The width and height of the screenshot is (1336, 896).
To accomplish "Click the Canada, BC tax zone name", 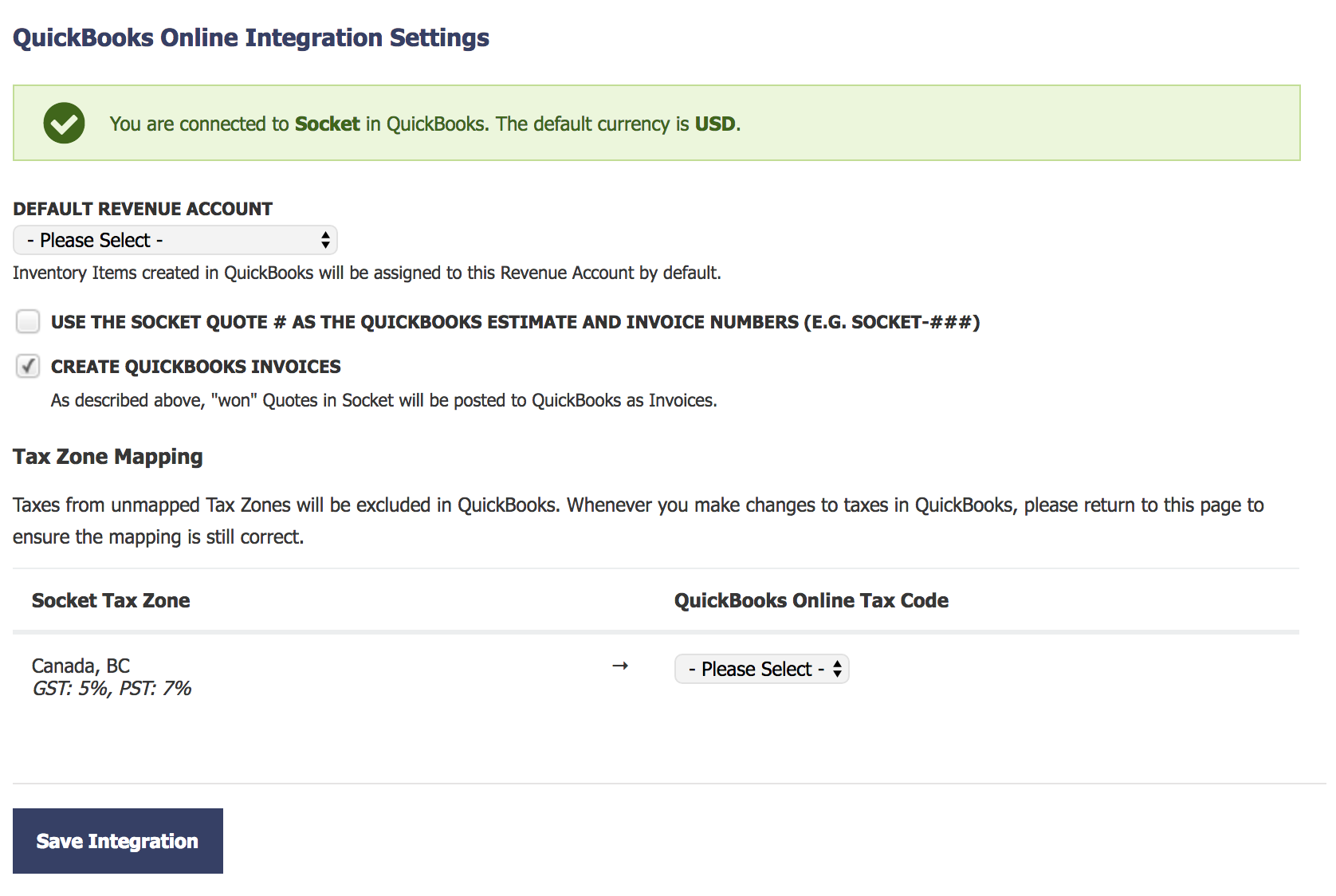I will pyautogui.click(x=81, y=666).
